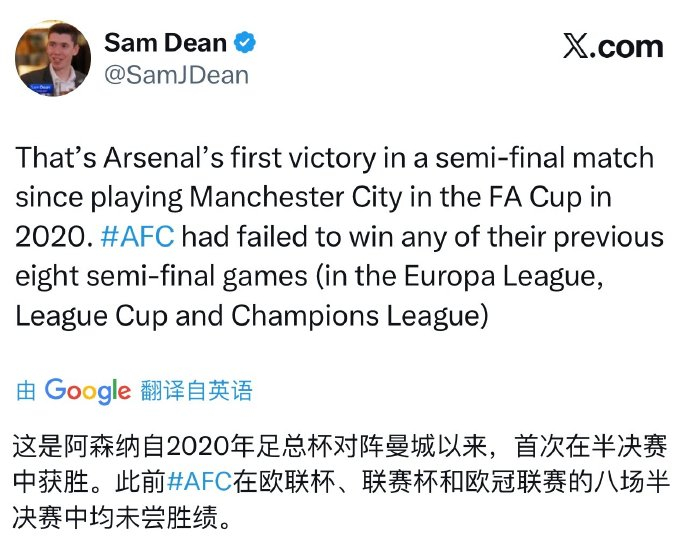Click Sam Dean's profile avatar photo
690x555 pixels.
tap(53, 59)
